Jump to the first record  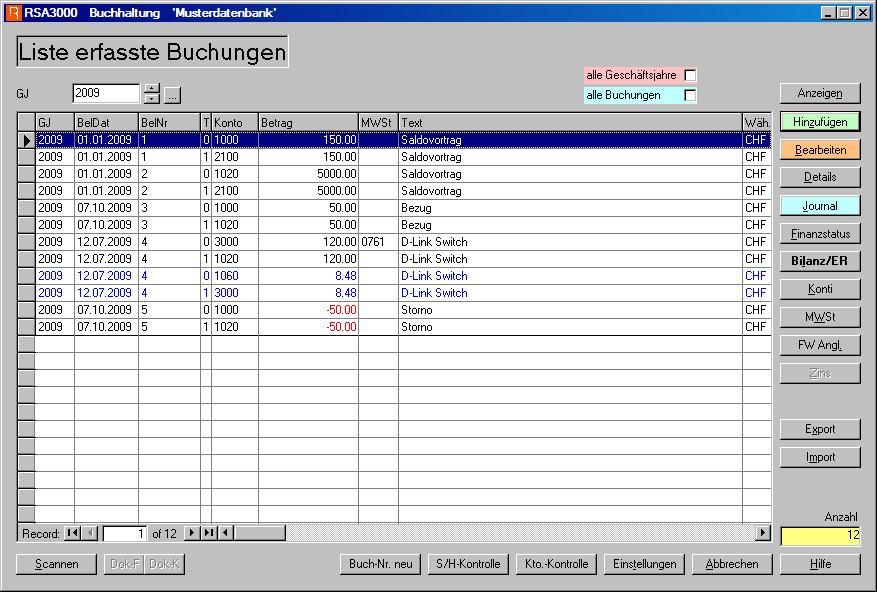click(71, 532)
